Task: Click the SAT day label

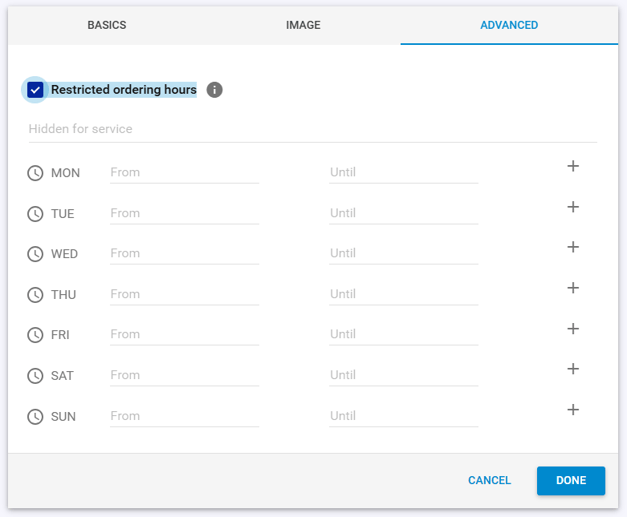Action: [62, 376]
